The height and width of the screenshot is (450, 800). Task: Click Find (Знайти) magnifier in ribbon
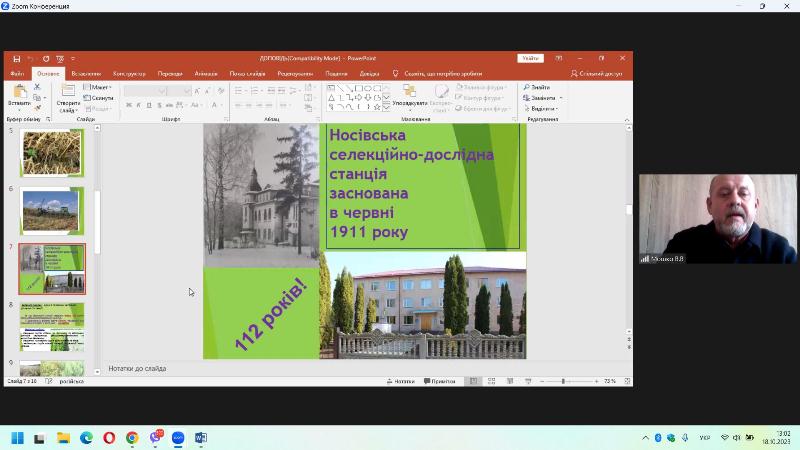point(537,87)
